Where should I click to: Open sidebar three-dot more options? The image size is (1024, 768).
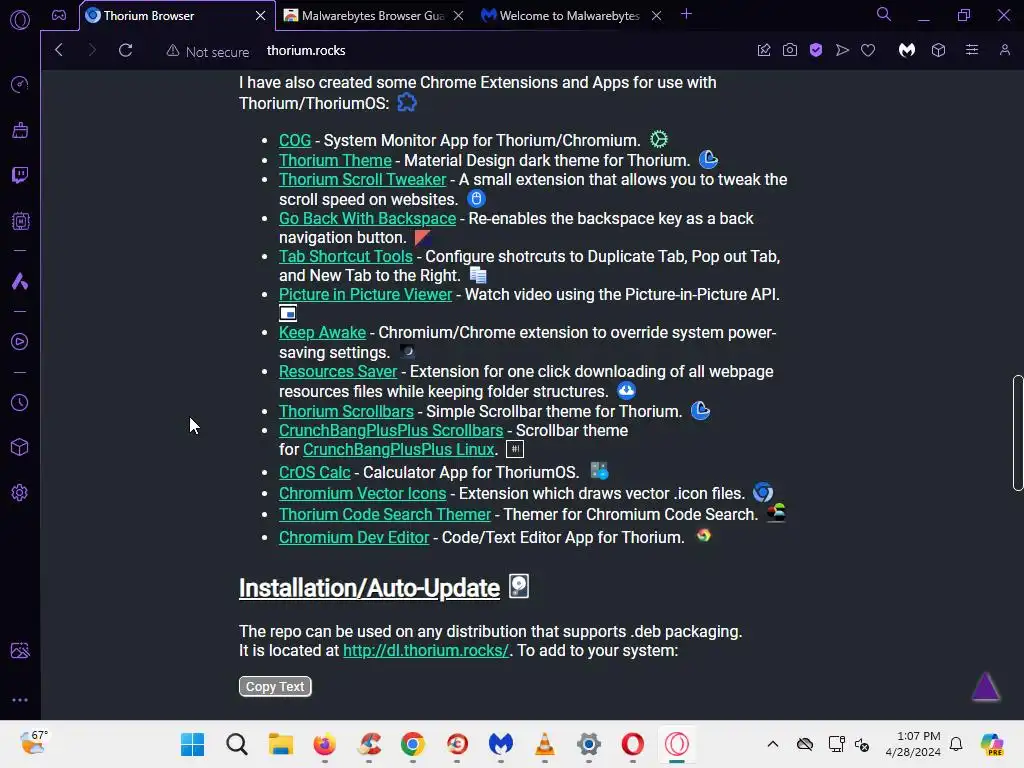(20, 699)
